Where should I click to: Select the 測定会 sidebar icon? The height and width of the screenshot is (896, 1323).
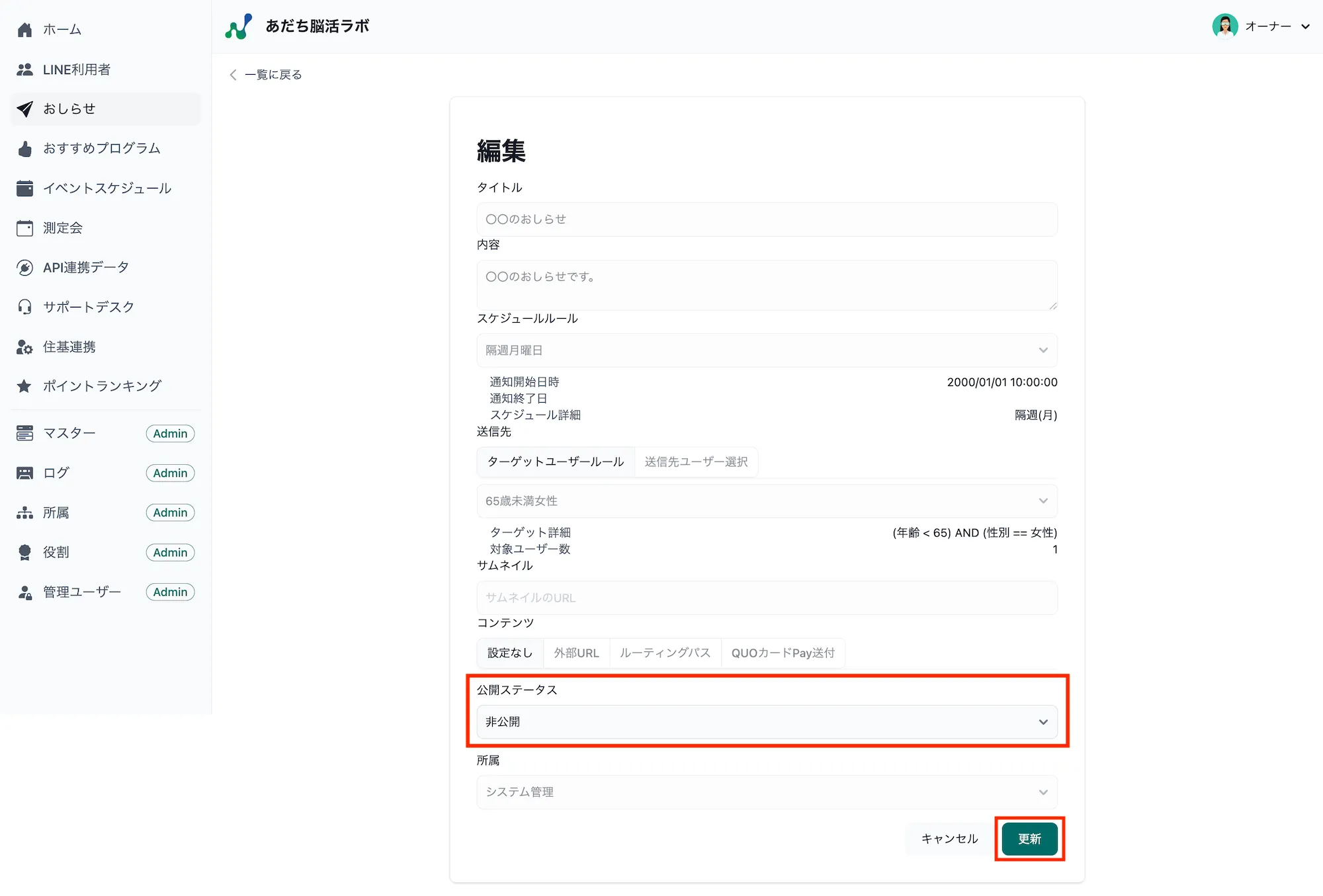24,227
